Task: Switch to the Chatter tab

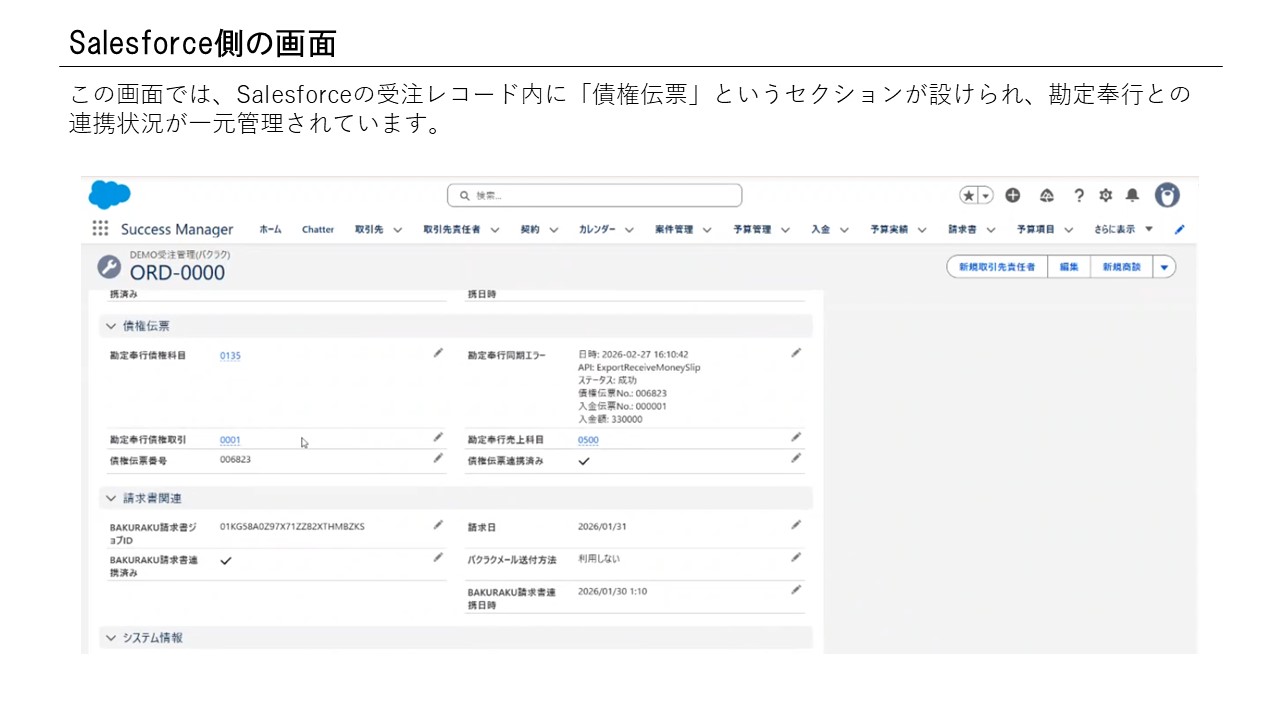Action: pos(317,229)
